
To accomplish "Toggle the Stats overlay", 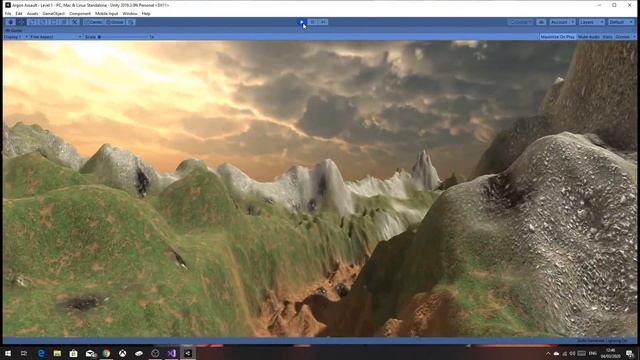I will (607, 37).
